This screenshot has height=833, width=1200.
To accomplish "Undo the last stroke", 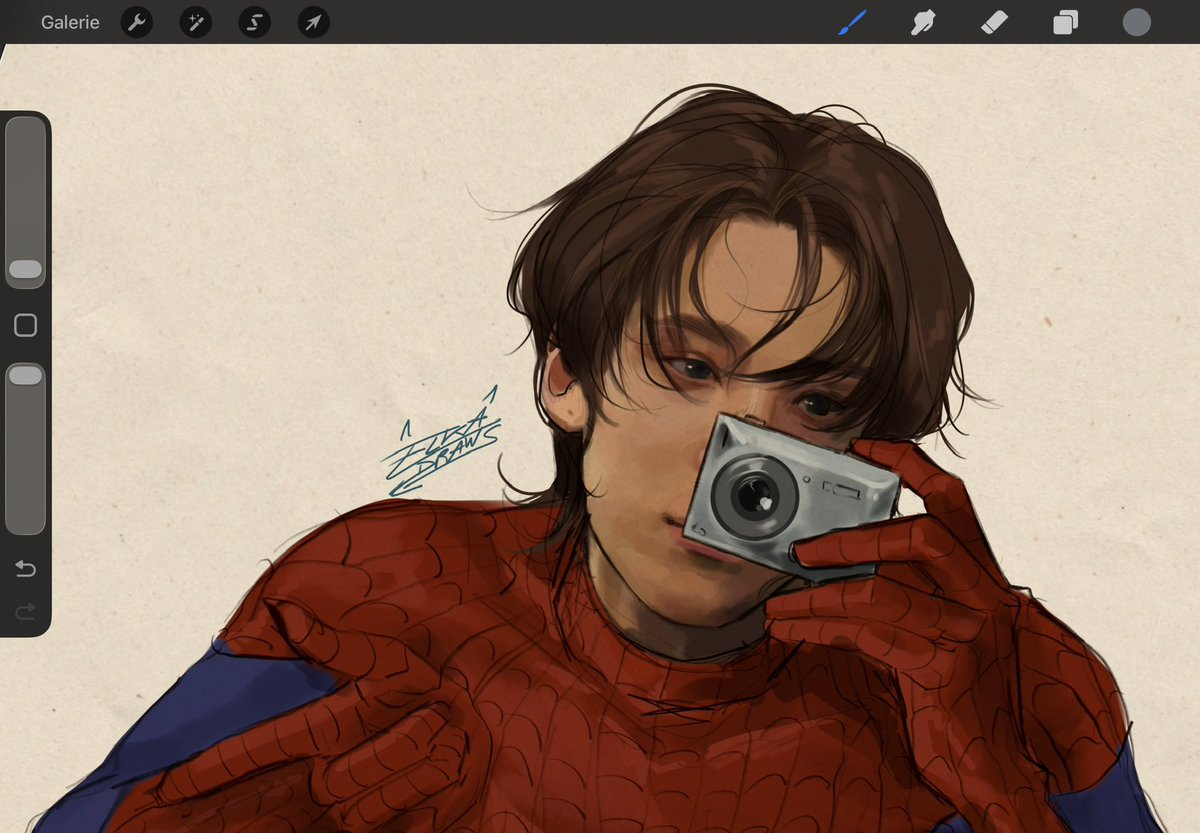I will tap(26, 569).
